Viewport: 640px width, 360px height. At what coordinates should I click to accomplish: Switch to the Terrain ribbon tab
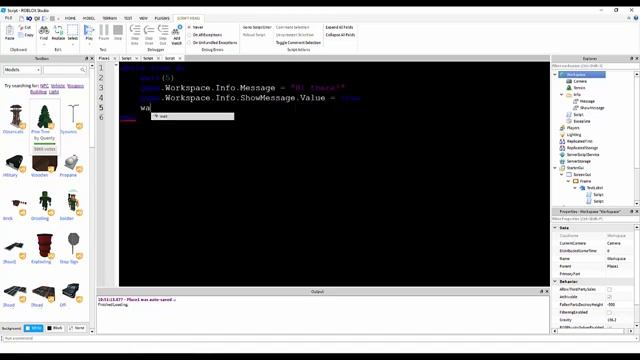(109, 18)
